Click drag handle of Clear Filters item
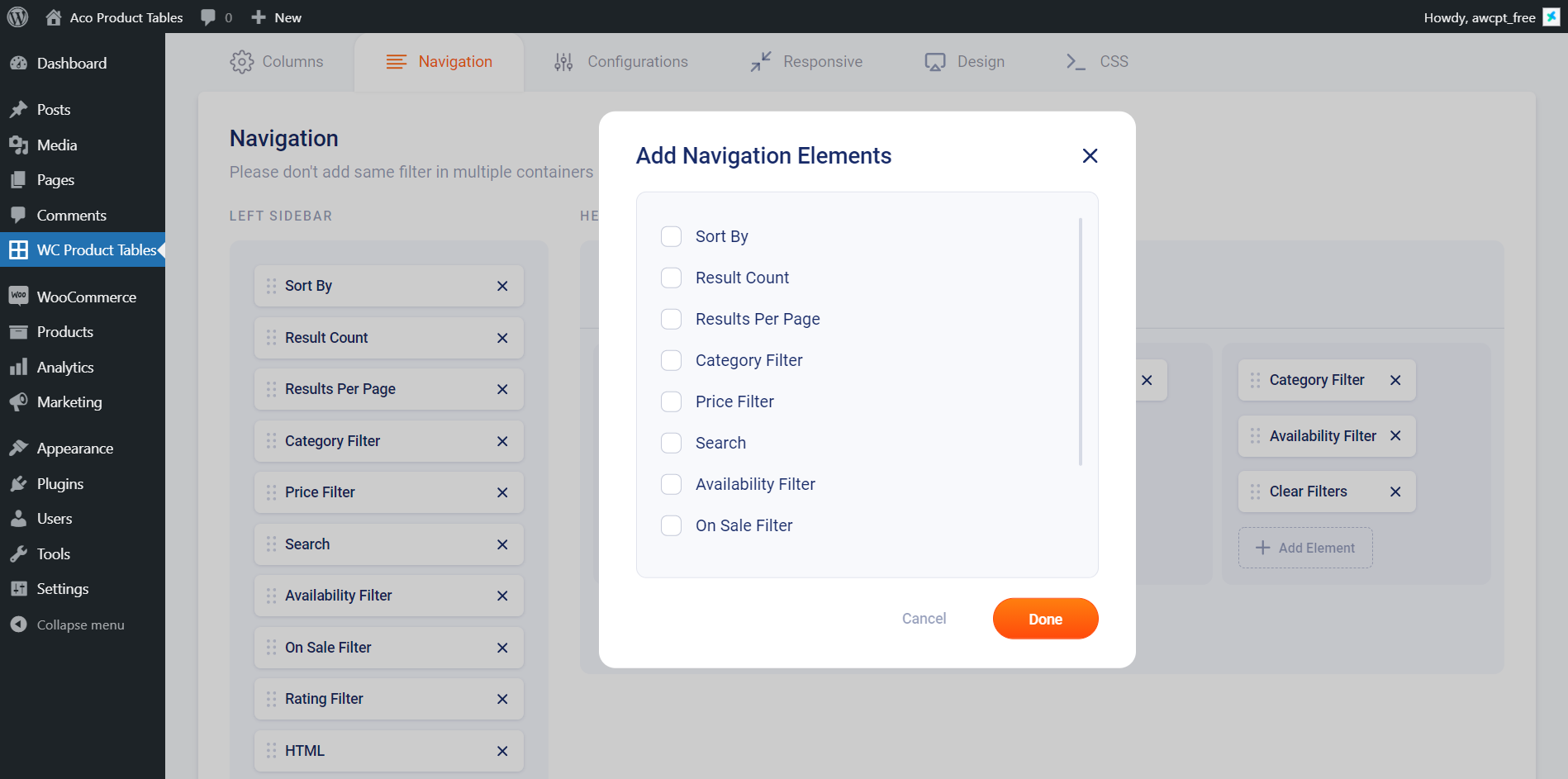 point(1256,492)
